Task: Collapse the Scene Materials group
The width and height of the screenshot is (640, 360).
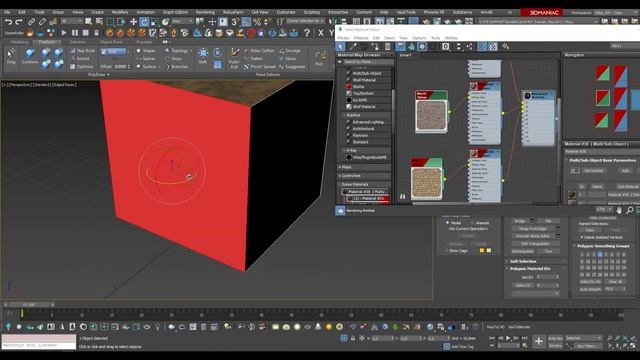Action: click(340, 184)
